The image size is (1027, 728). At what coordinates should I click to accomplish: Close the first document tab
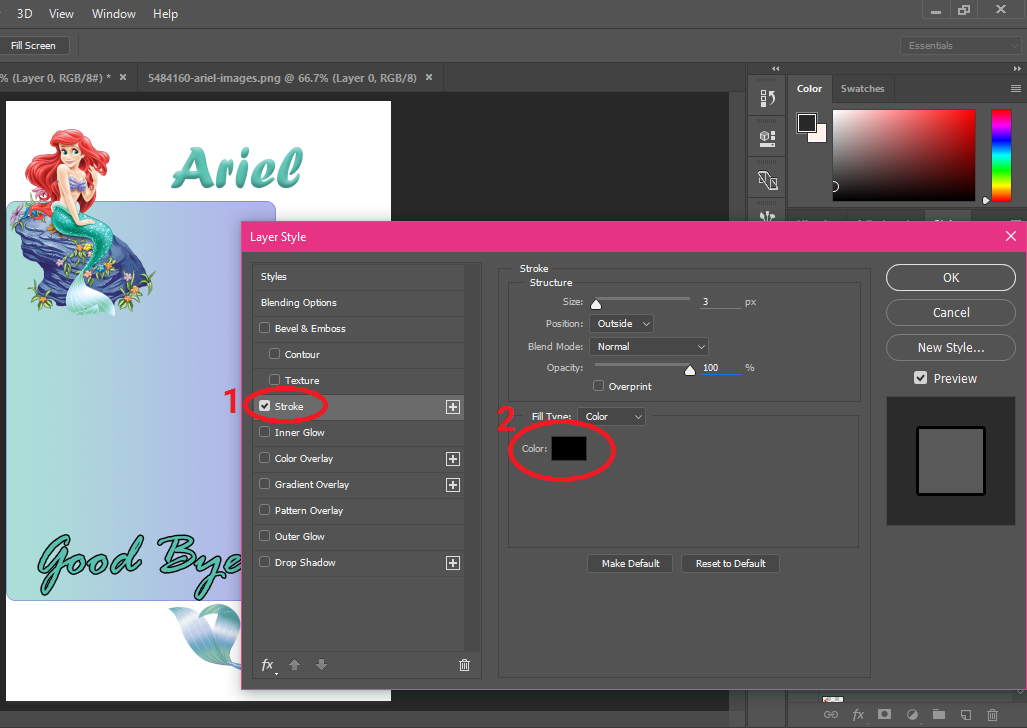[x=122, y=77]
